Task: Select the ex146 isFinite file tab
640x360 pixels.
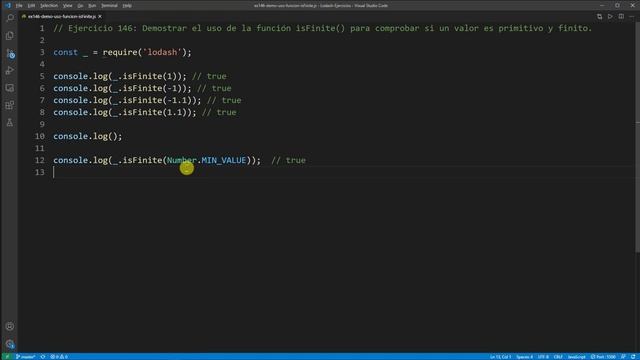Action: point(62,16)
